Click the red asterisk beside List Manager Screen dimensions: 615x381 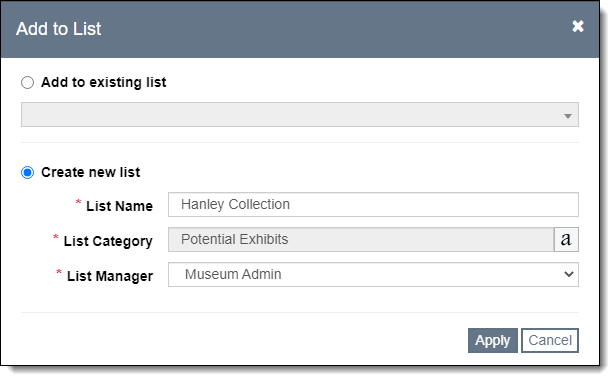click(59, 272)
